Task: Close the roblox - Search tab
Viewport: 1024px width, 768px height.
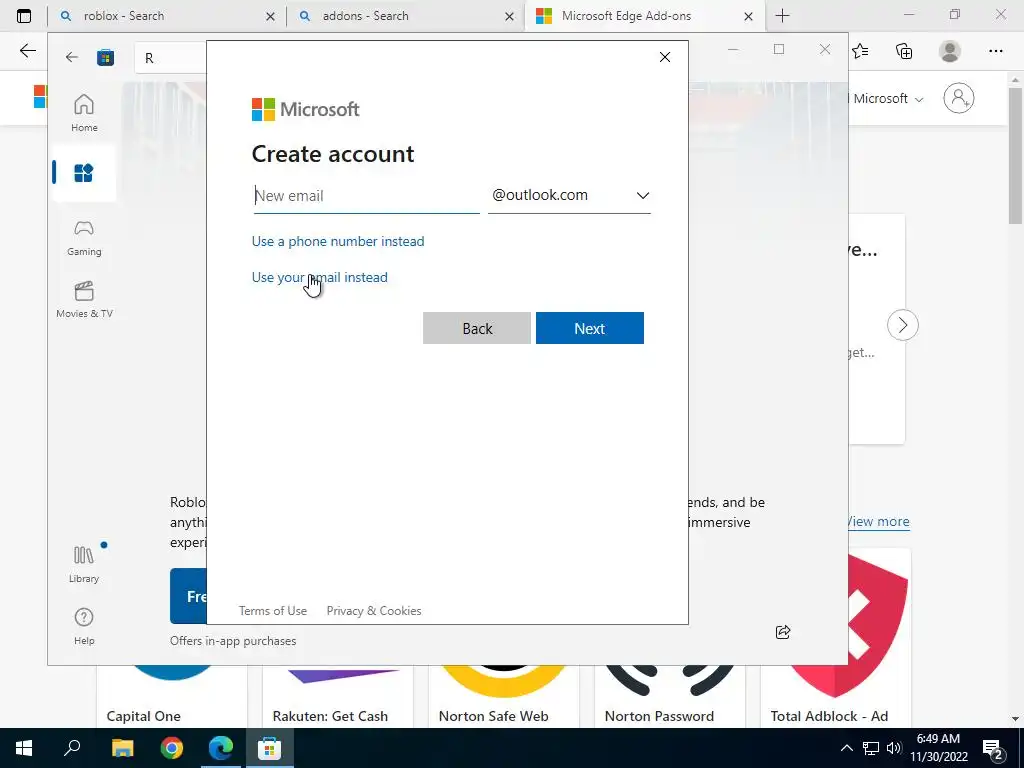Action: click(x=270, y=16)
